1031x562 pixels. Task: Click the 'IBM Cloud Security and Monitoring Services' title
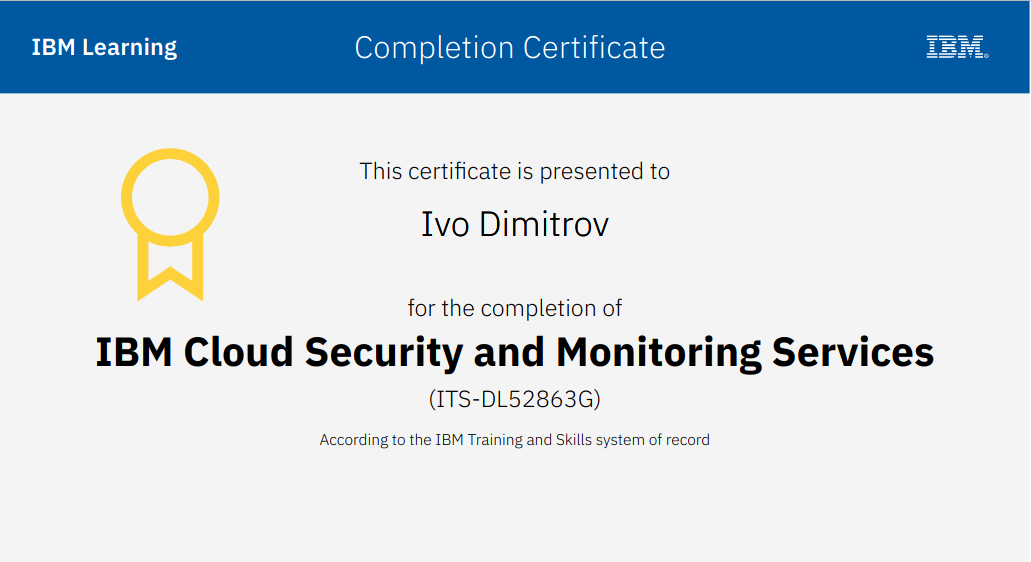point(515,352)
